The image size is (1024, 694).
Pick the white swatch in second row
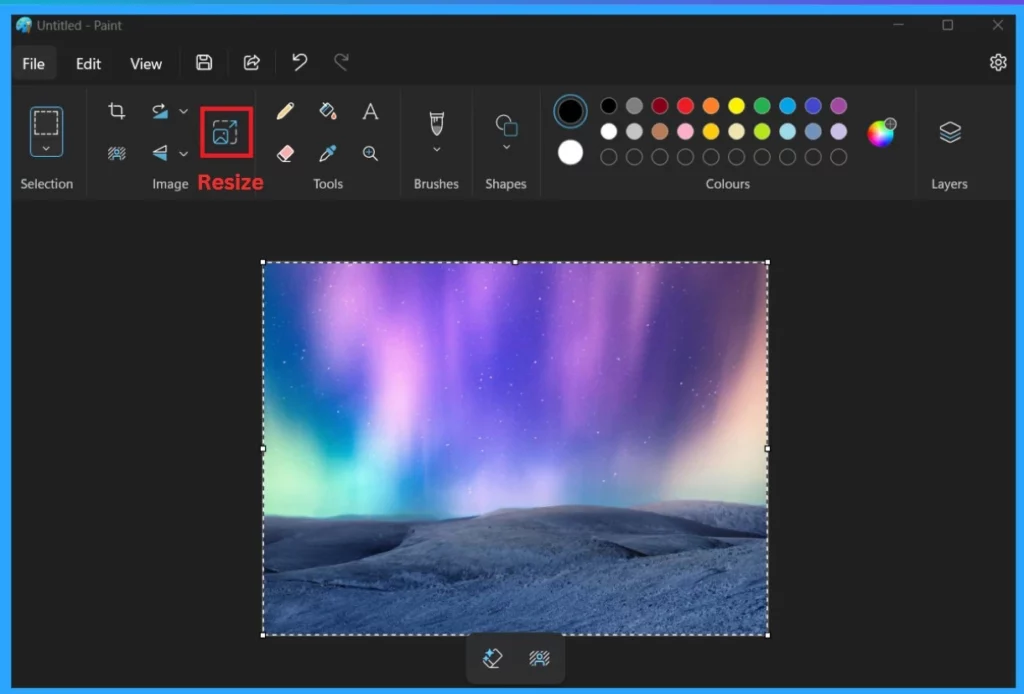point(609,131)
